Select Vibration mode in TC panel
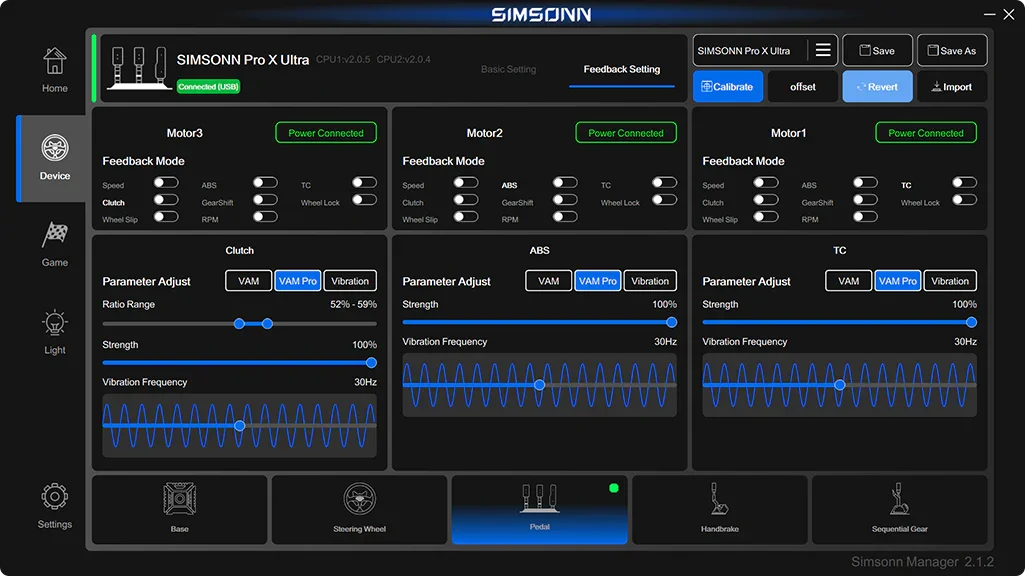 coord(950,280)
